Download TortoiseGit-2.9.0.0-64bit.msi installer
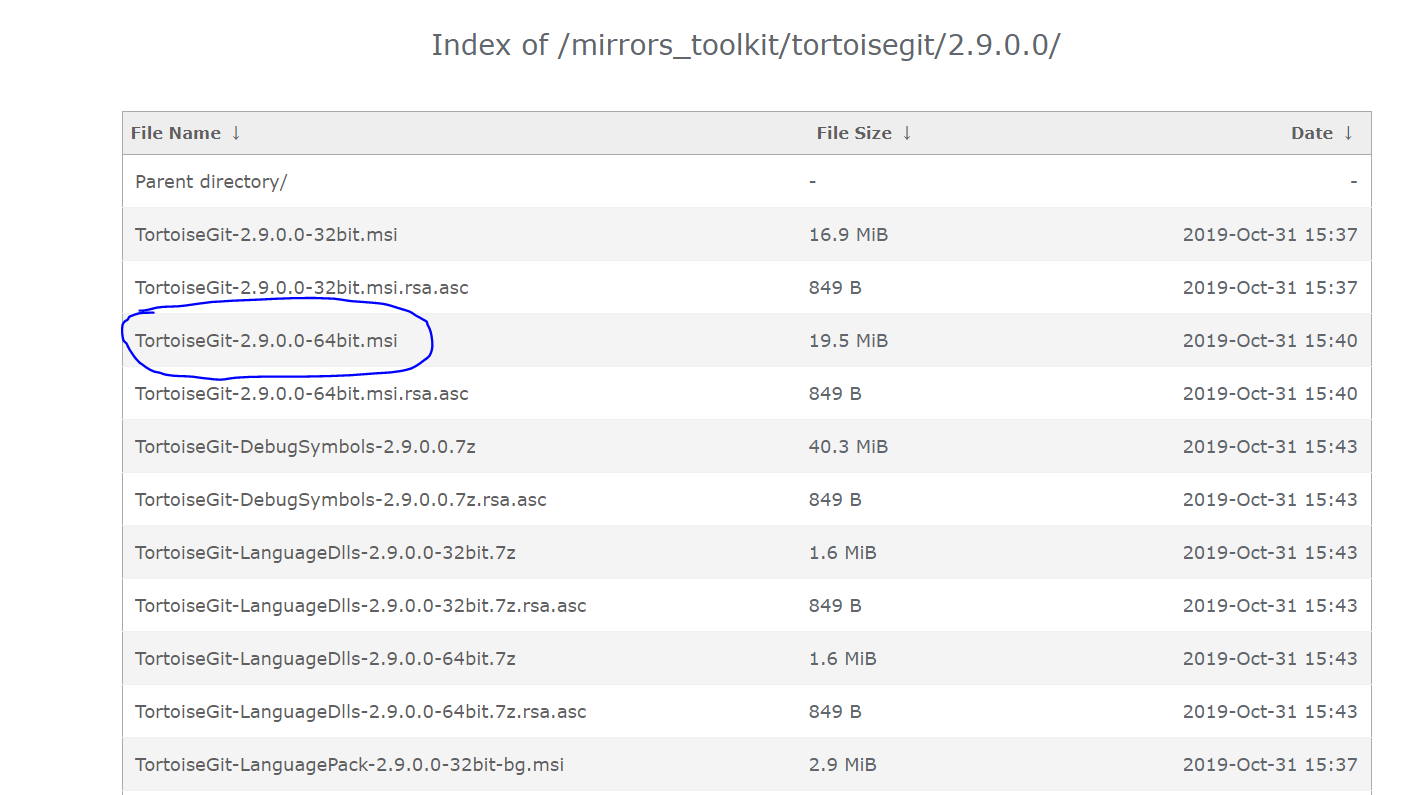 tap(266, 341)
